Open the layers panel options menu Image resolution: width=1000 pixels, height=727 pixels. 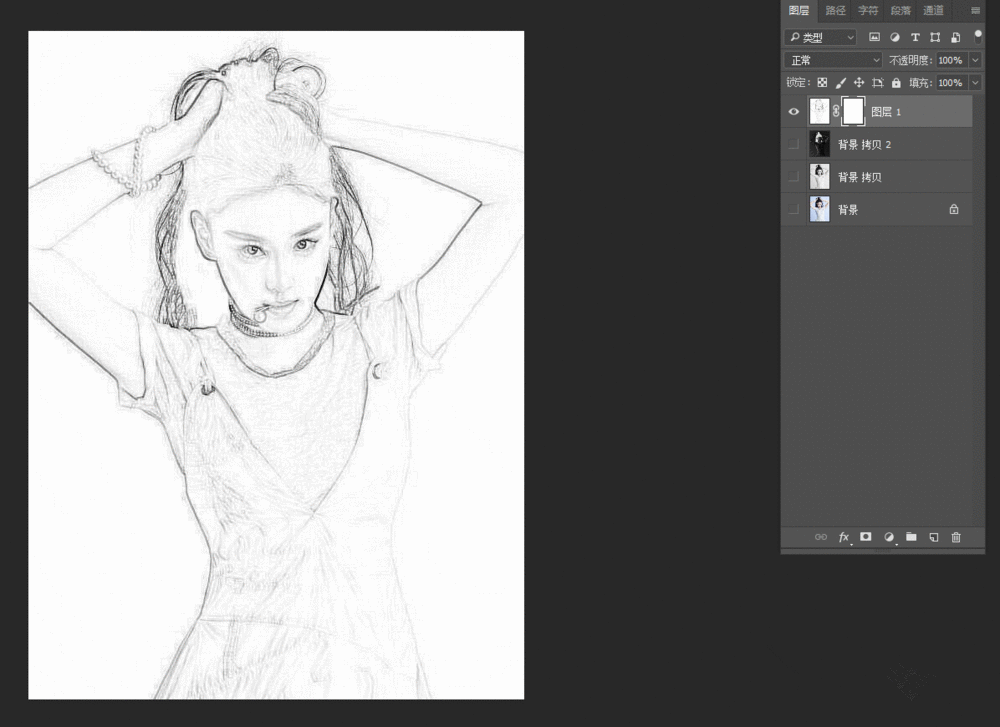[975, 11]
